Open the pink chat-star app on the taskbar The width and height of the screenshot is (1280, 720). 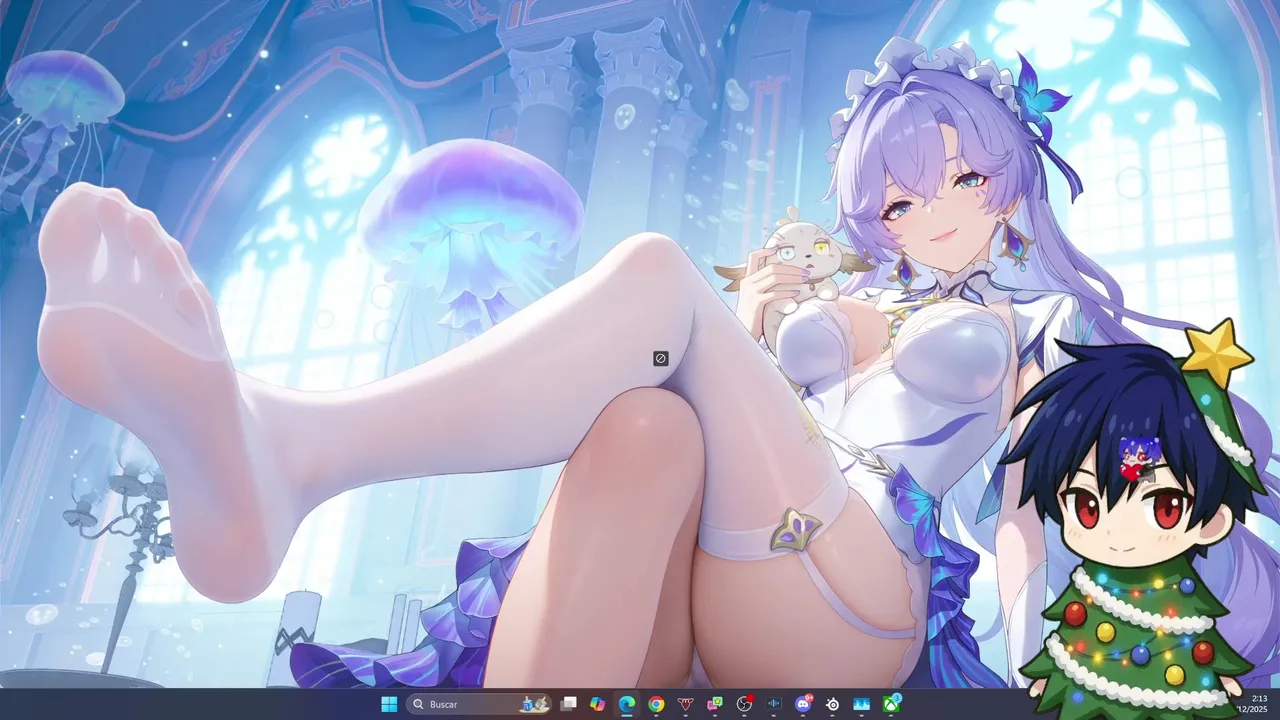pyautogui.click(x=715, y=704)
